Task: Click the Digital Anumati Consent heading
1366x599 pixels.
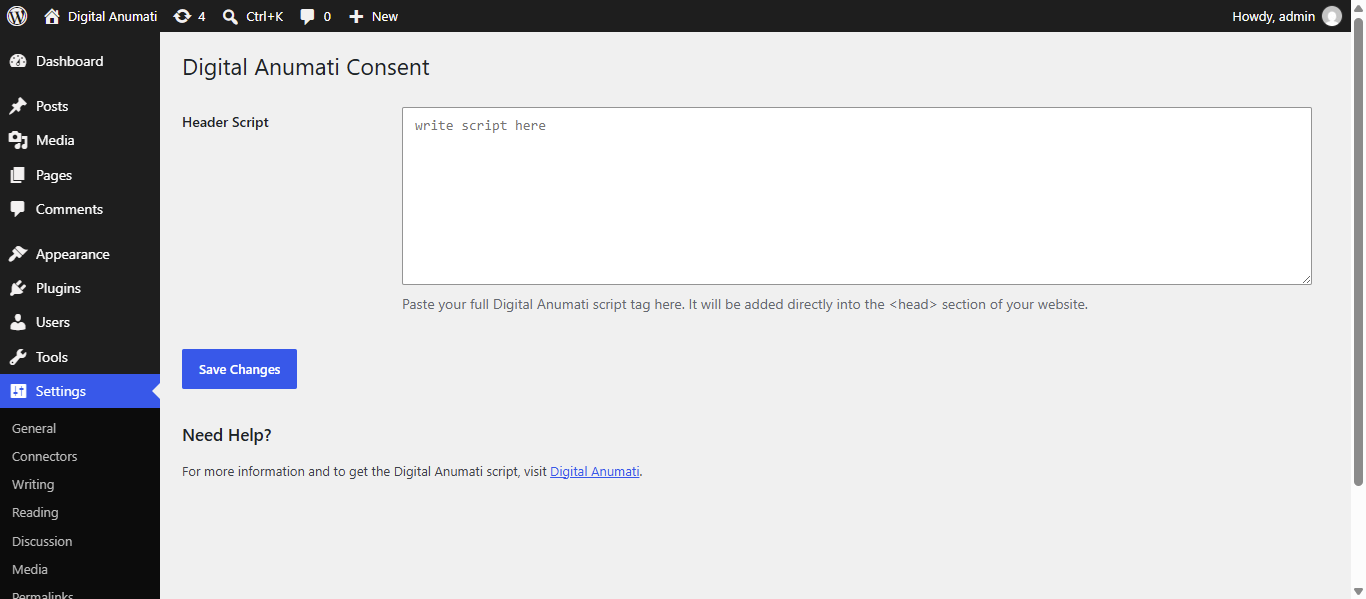Action: tap(305, 67)
